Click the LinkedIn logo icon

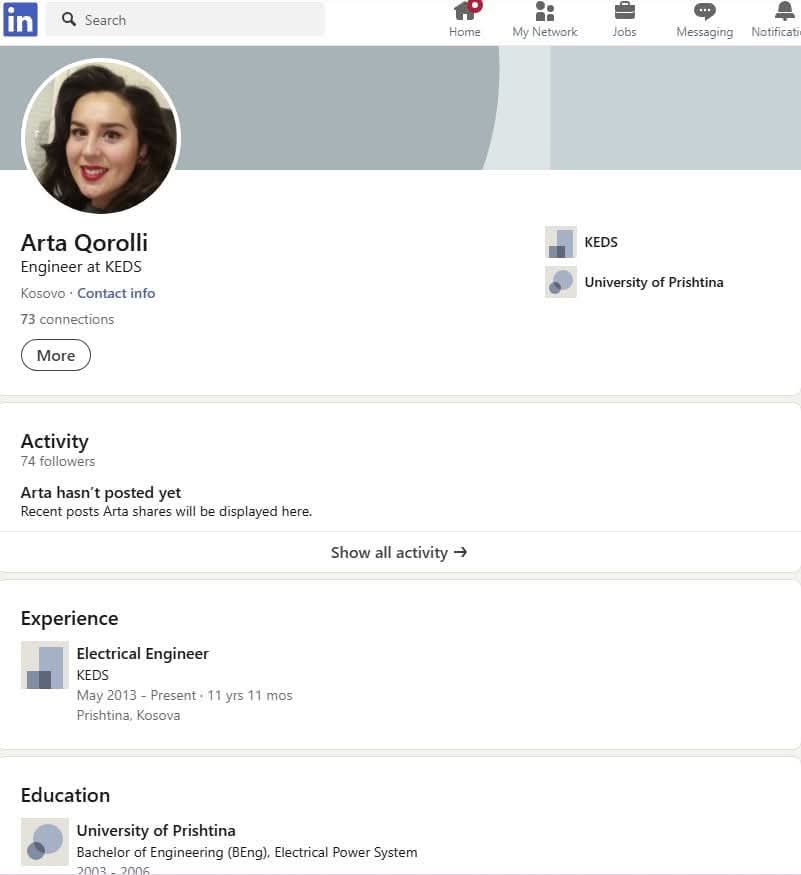tap(20, 19)
